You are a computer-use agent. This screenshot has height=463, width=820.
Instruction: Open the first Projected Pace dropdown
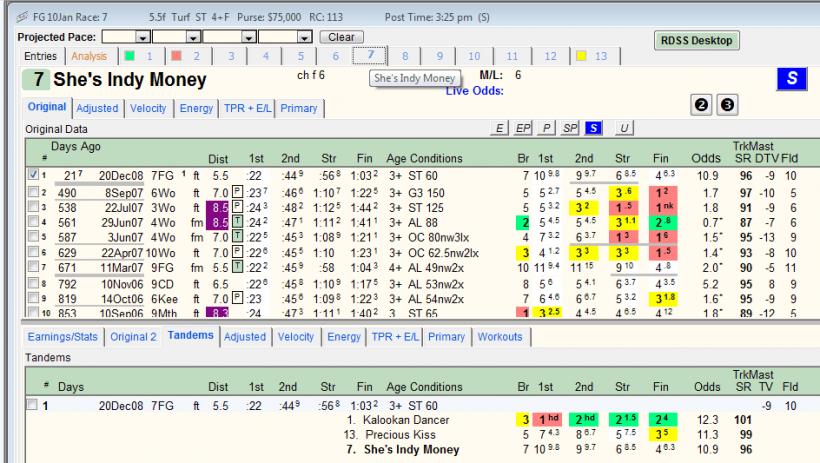[143, 37]
